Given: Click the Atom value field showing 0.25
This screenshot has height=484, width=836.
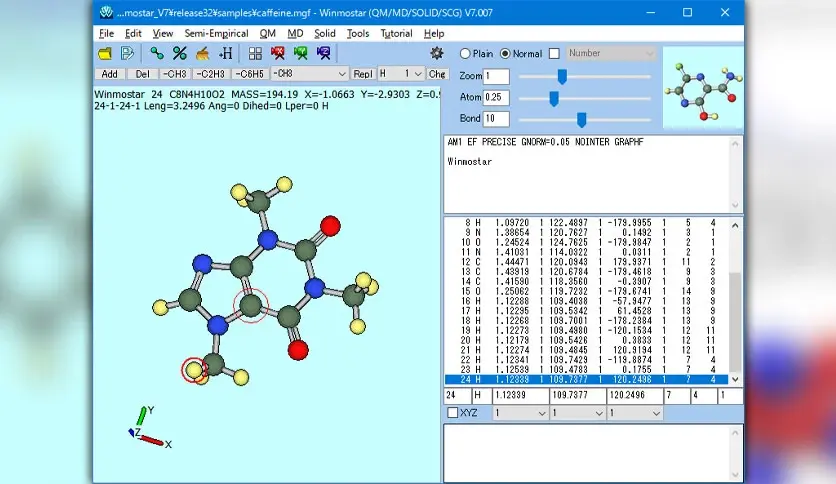Looking at the screenshot, I should [x=496, y=98].
